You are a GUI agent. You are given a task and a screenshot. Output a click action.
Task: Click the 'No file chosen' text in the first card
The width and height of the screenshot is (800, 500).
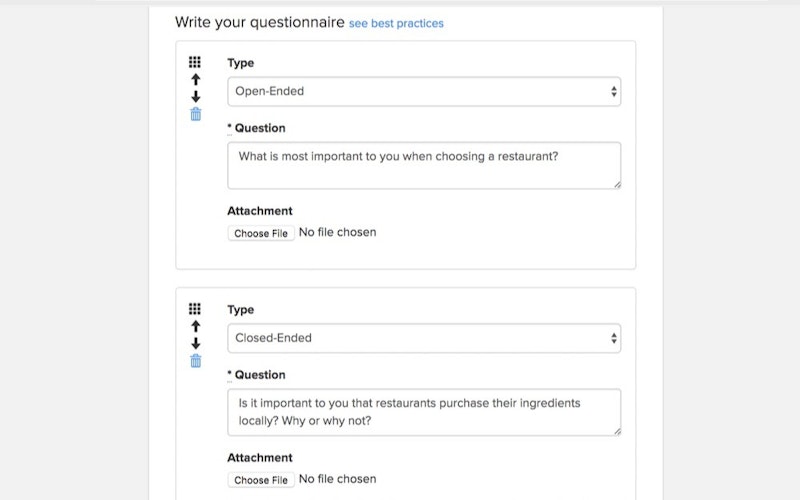(337, 232)
